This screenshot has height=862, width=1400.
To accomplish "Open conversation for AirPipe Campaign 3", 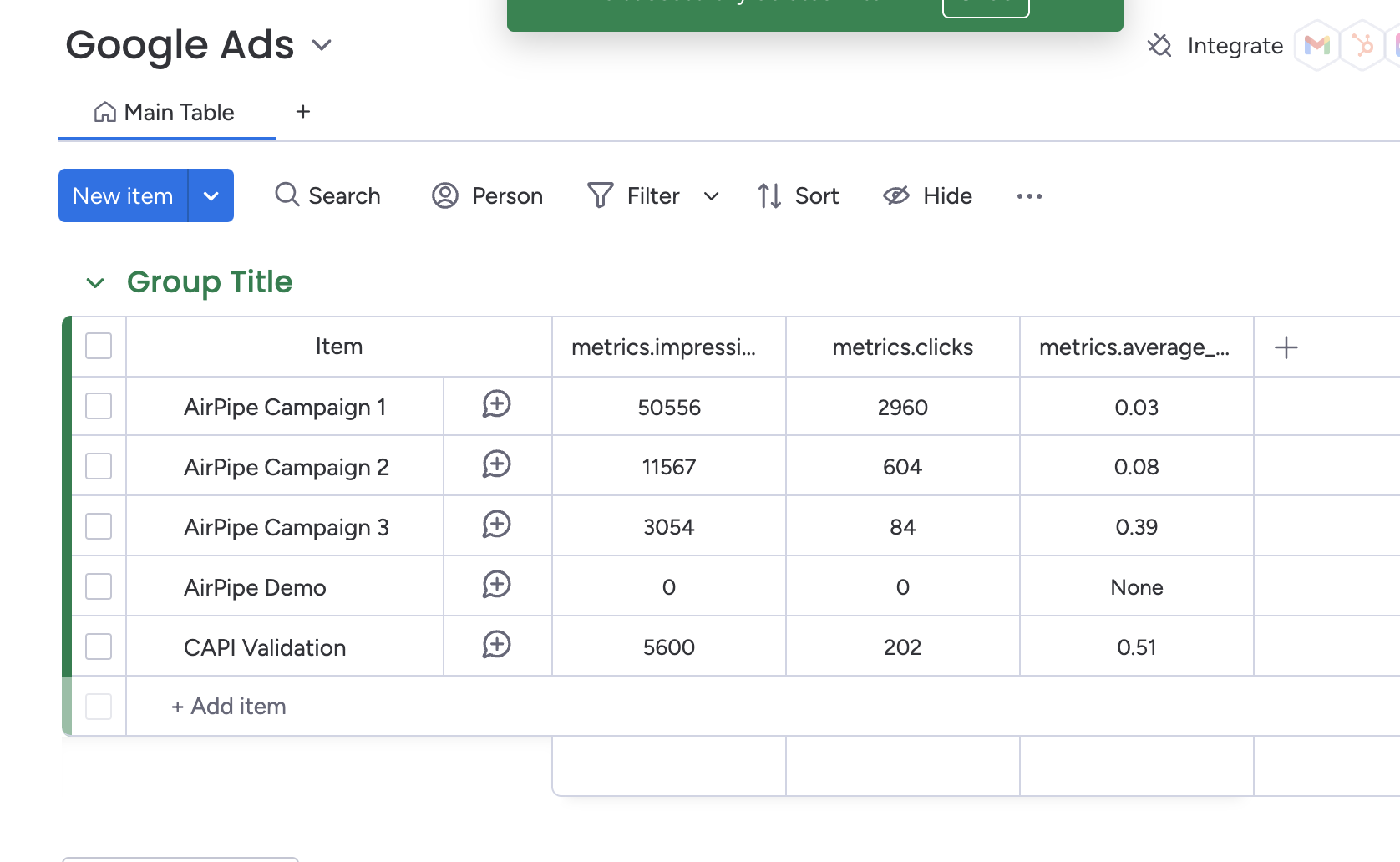I will click(496, 525).
